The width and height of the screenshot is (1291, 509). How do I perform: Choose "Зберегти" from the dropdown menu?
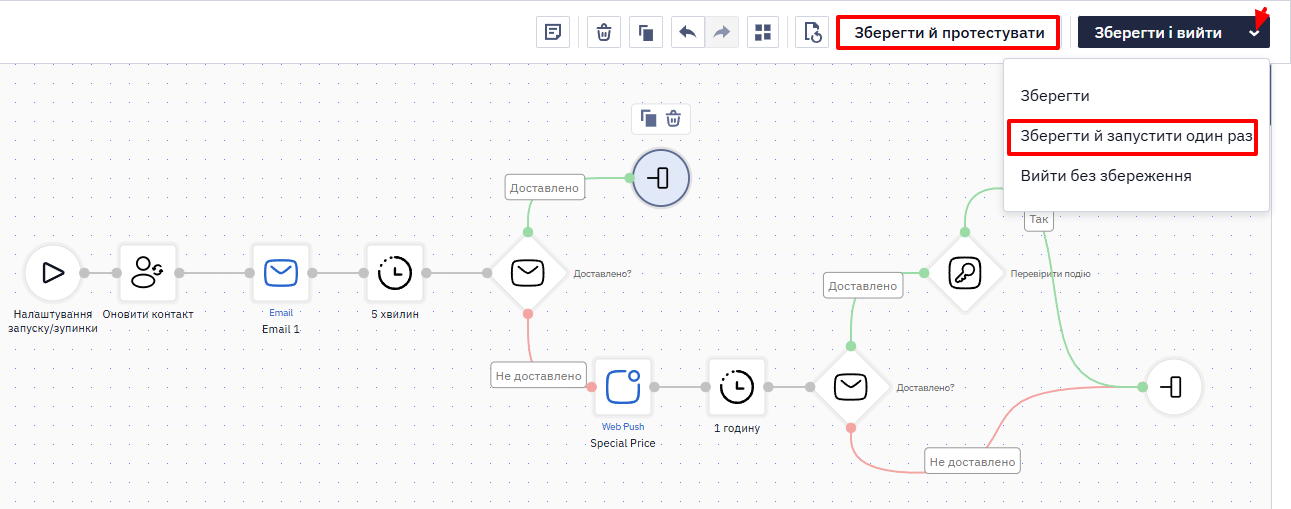1055,96
